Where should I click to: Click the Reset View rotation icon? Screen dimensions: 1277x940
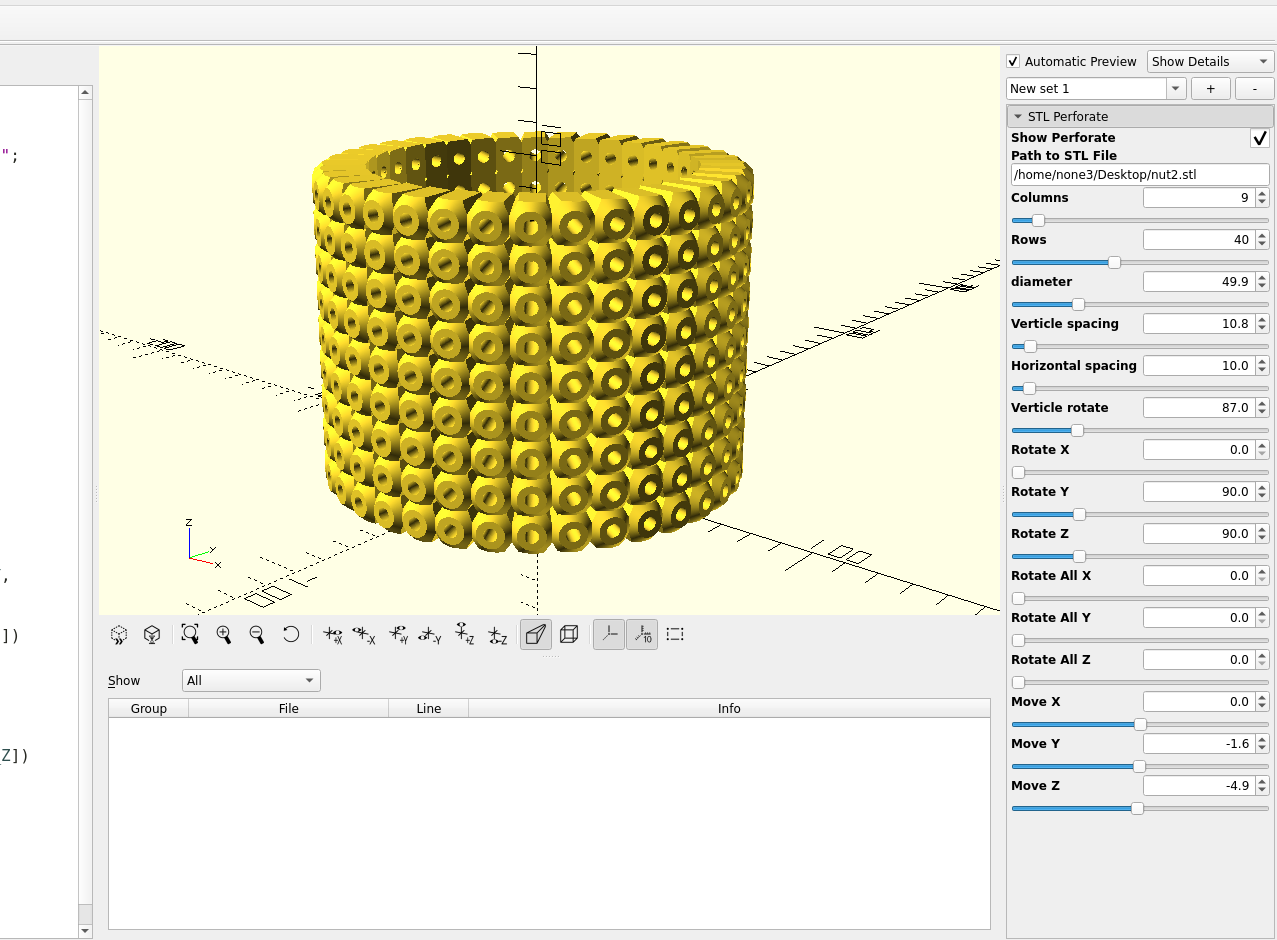click(x=290, y=634)
